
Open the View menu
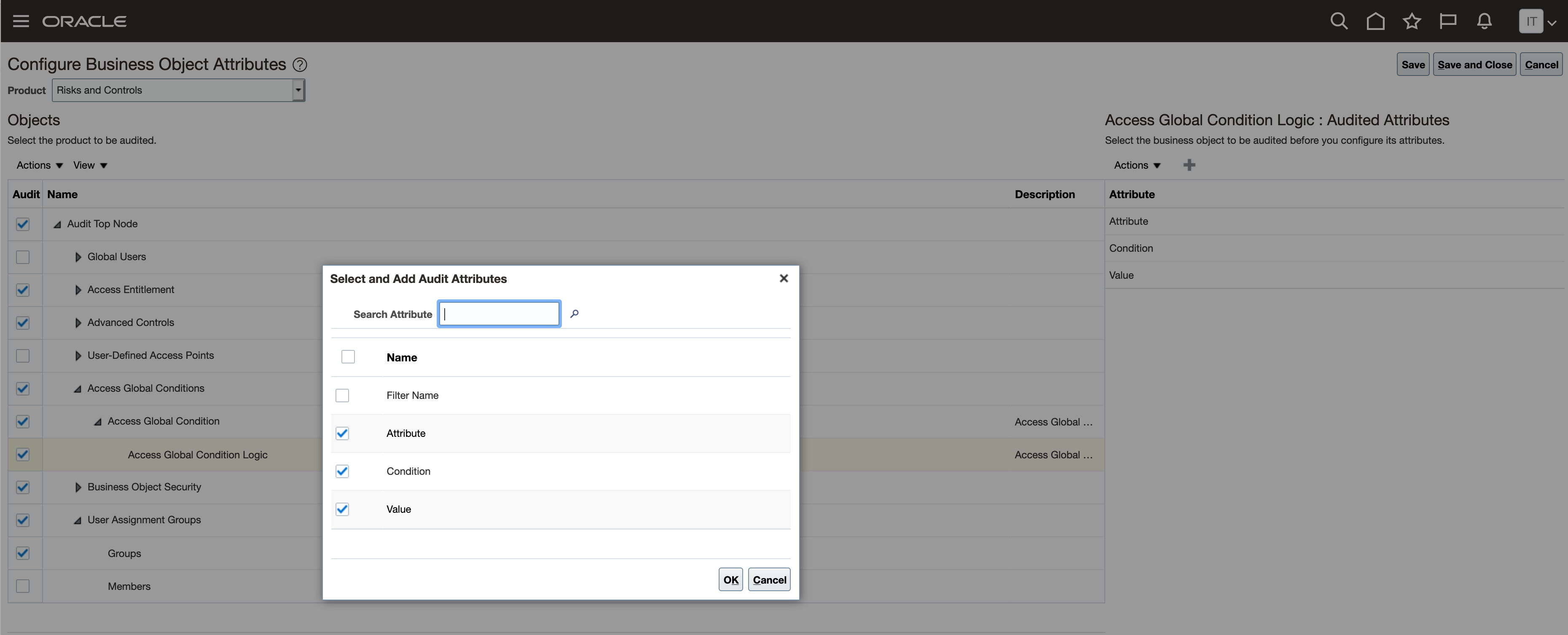90,166
